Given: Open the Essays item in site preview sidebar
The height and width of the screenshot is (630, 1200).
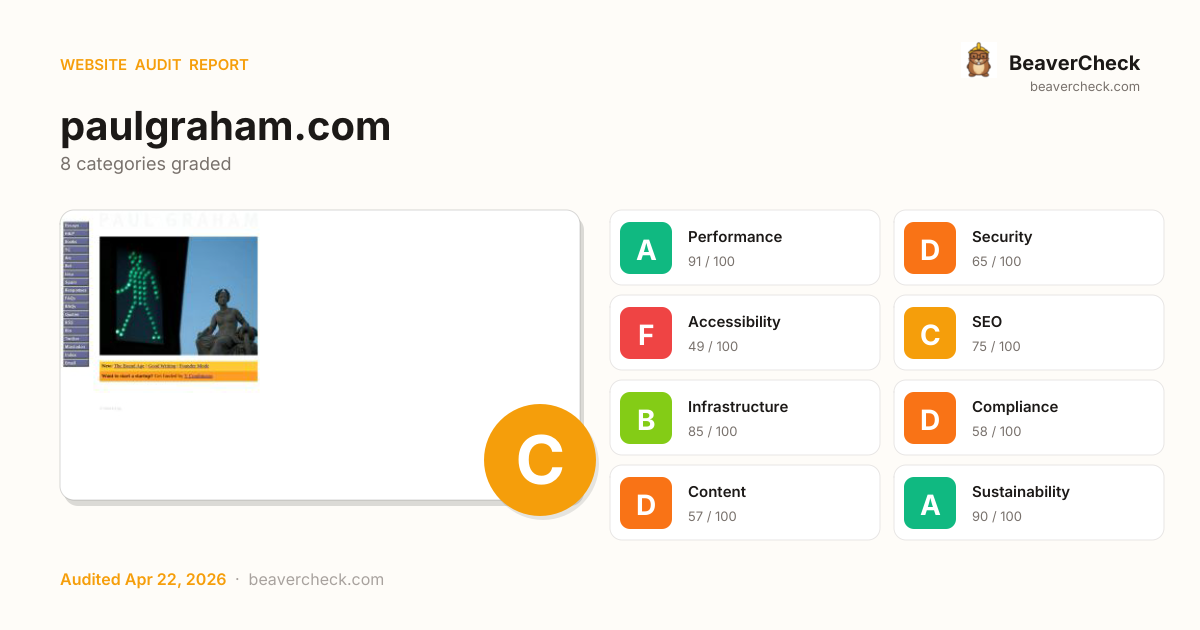Looking at the screenshot, I should pyautogui.click(x=76, y=226).
